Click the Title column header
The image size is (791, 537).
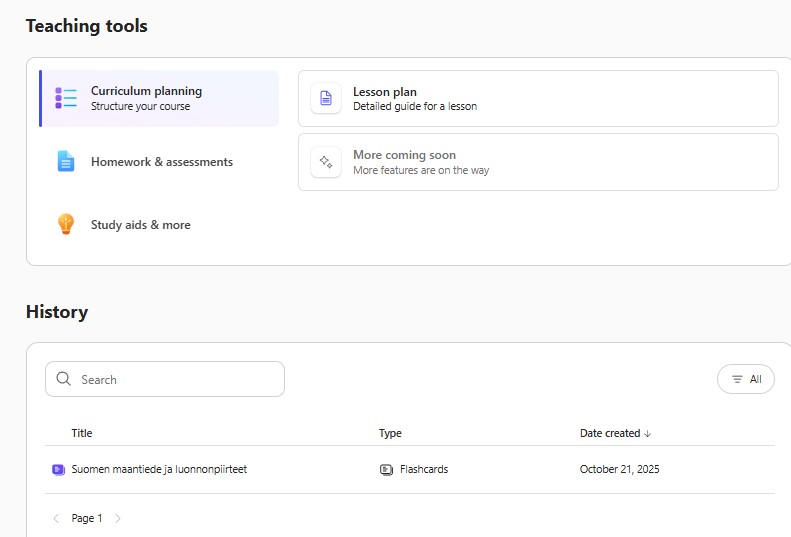[82, 433]
